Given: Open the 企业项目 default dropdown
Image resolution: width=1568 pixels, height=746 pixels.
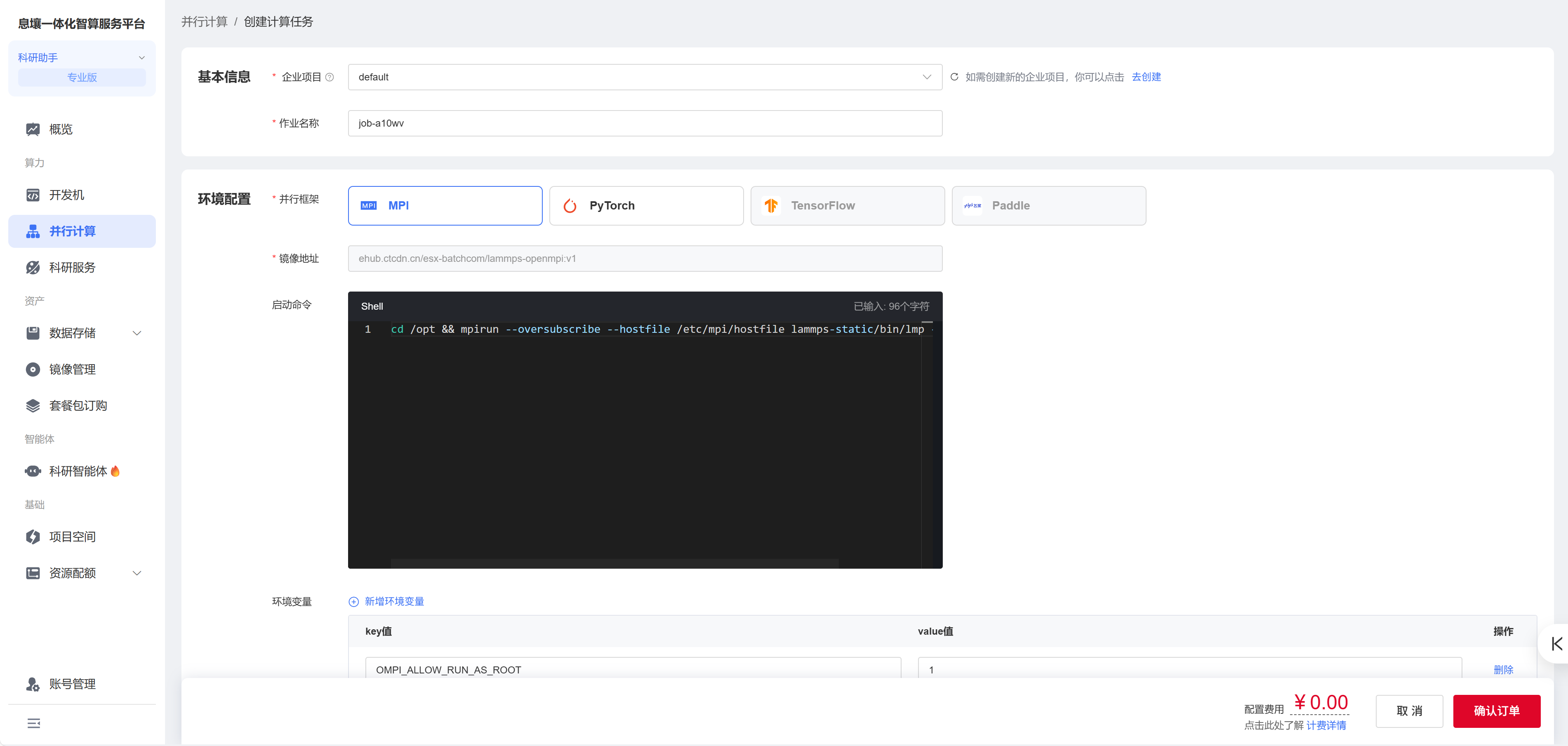Looking at the screenshot, I should [x=645, y=77].
